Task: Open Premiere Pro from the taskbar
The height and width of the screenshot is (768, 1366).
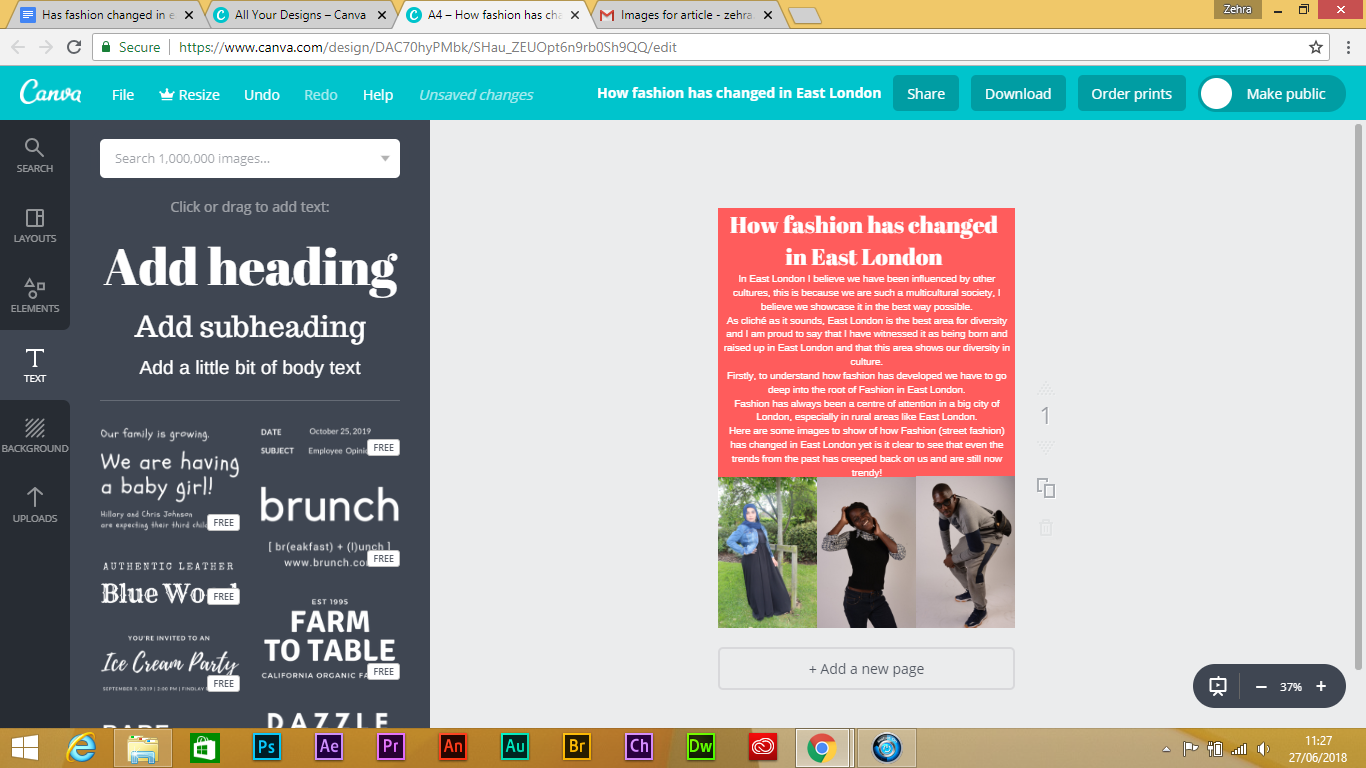Action: 389,747
